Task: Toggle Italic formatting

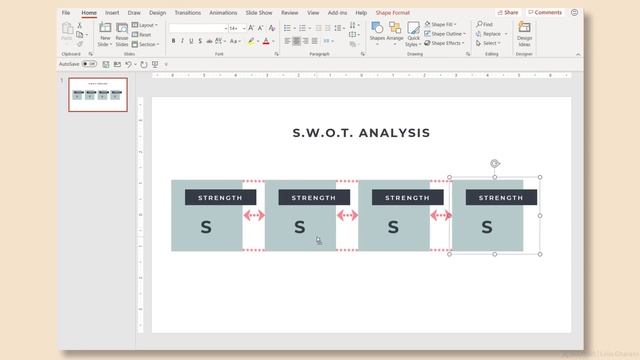Action: click(x=182, y=41)
